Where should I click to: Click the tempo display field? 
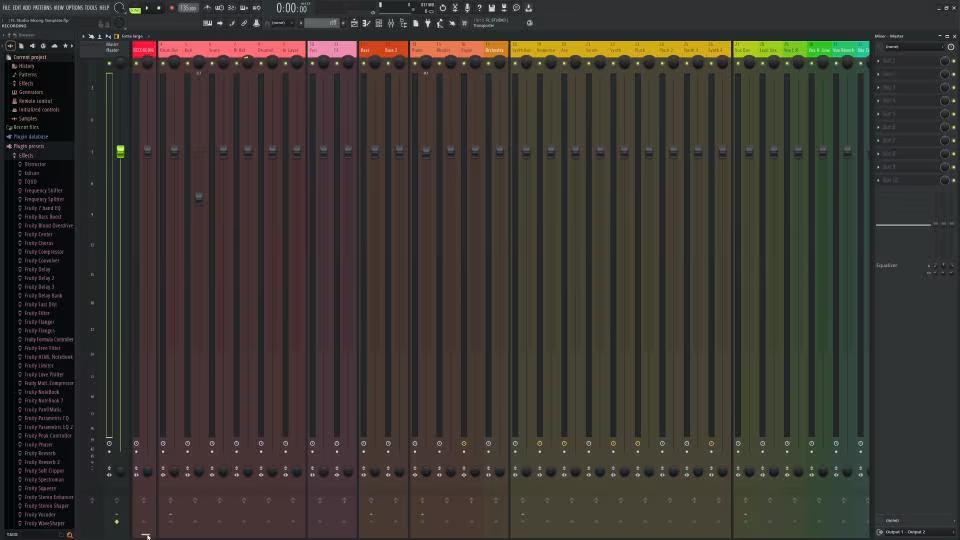click(188, 8)
